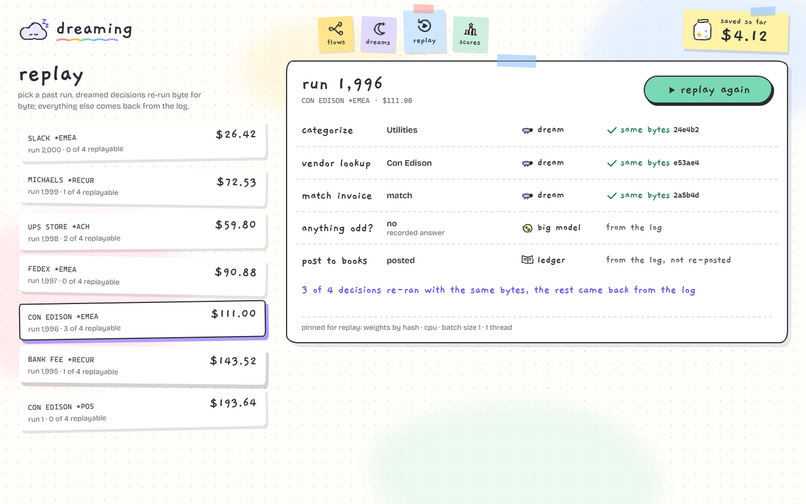Click the 'recorded answer' note
Viewport: 806px width, 504px height.
[415, 233]
